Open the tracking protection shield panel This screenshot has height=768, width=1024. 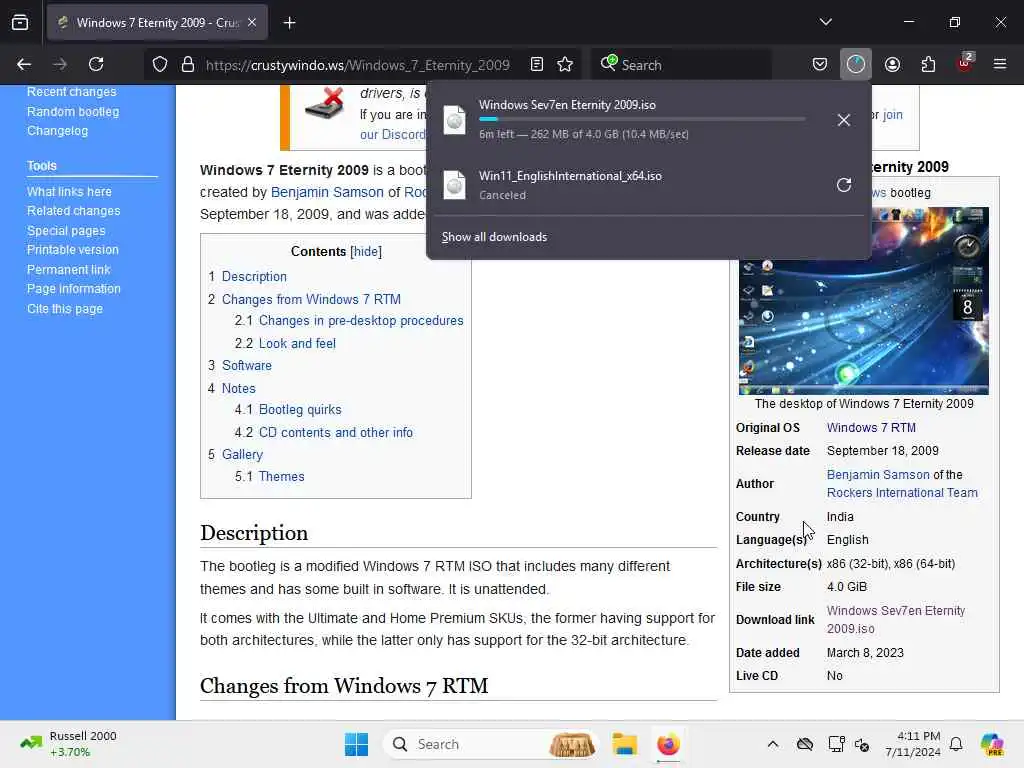160,65
